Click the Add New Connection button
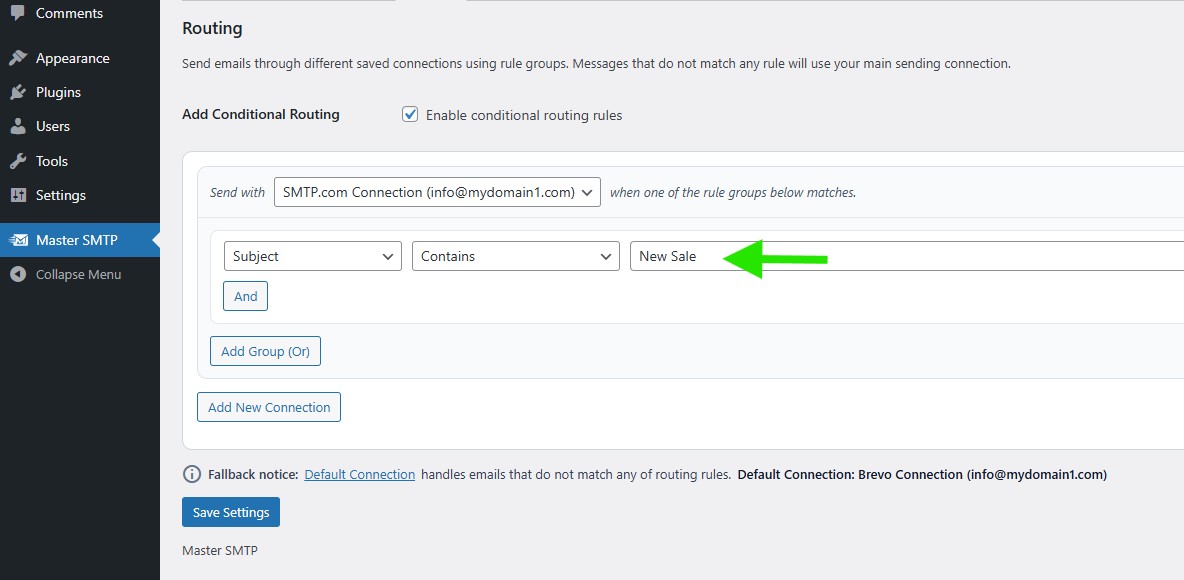Viewport: 1184px width, 580px height. (269, 407)
